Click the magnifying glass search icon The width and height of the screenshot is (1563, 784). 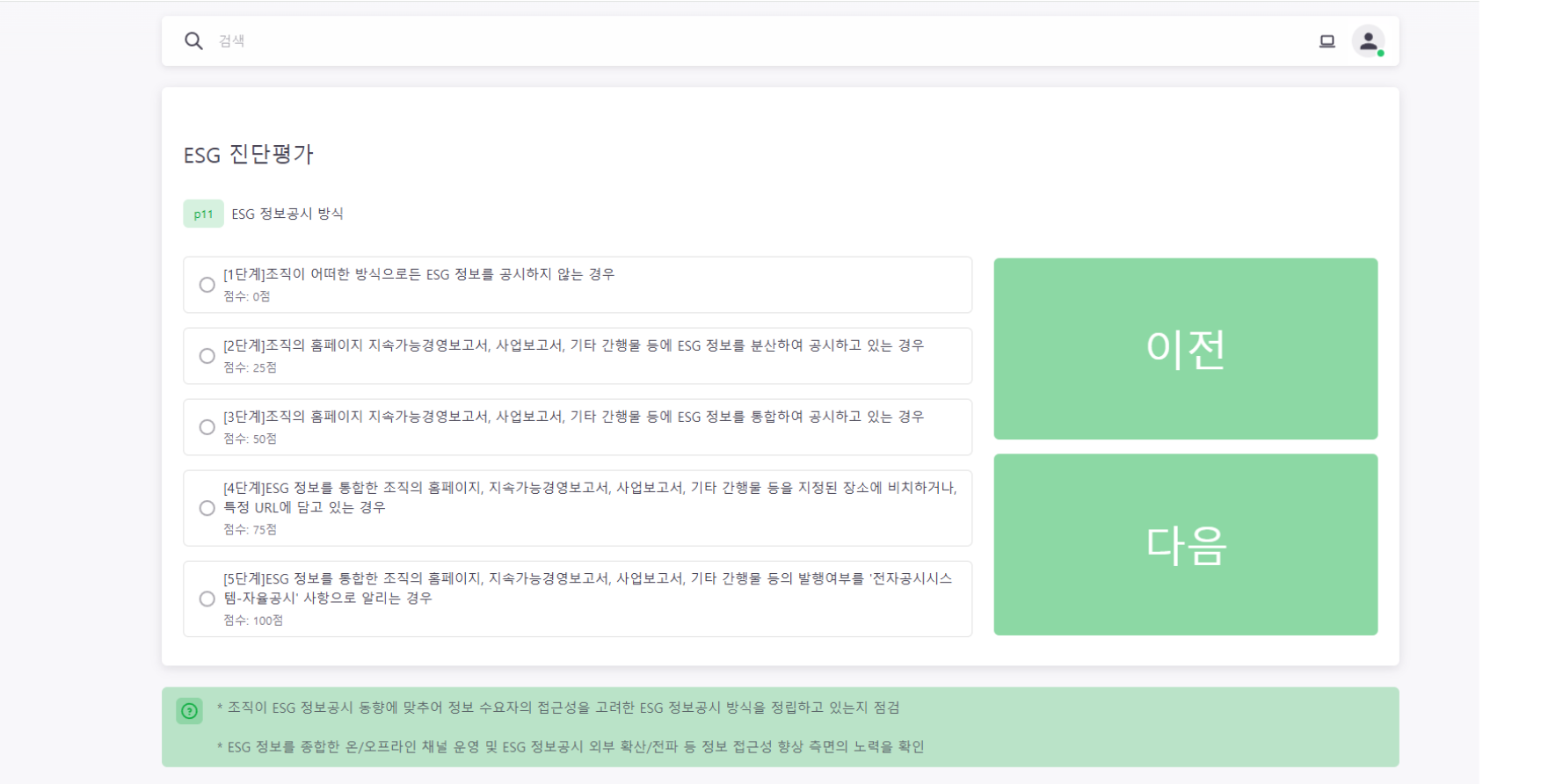point(193,41)
